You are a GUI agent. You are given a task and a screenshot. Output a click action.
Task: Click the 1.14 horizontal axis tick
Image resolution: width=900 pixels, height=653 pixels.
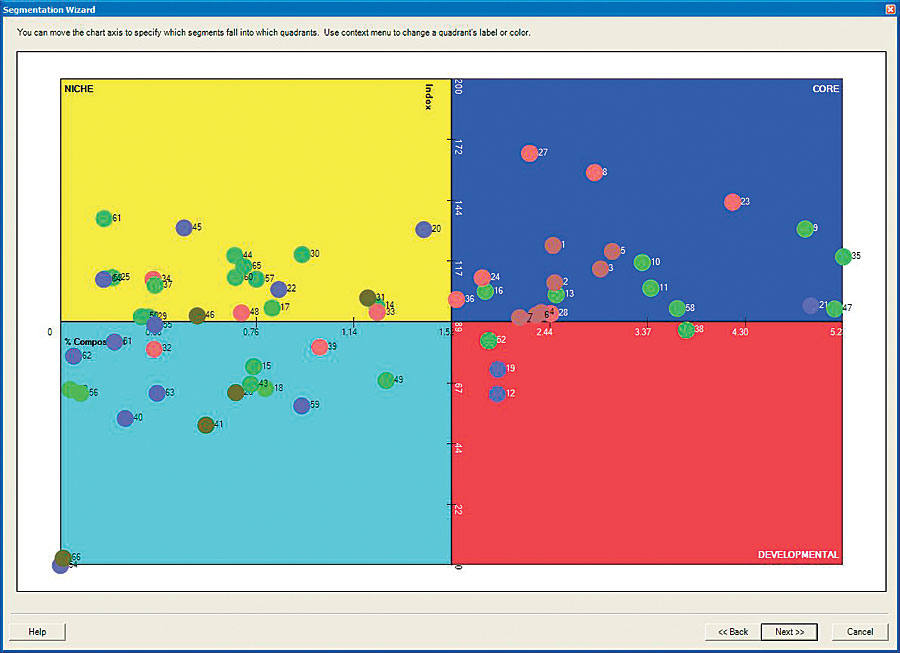[x=349, y=332]
